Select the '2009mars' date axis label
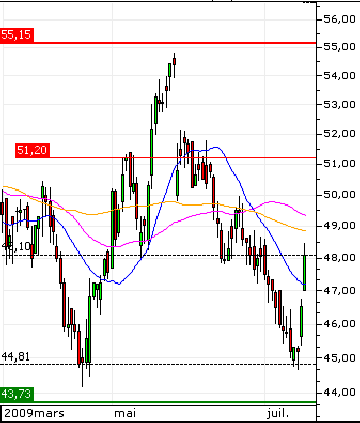 pos(34,413)
